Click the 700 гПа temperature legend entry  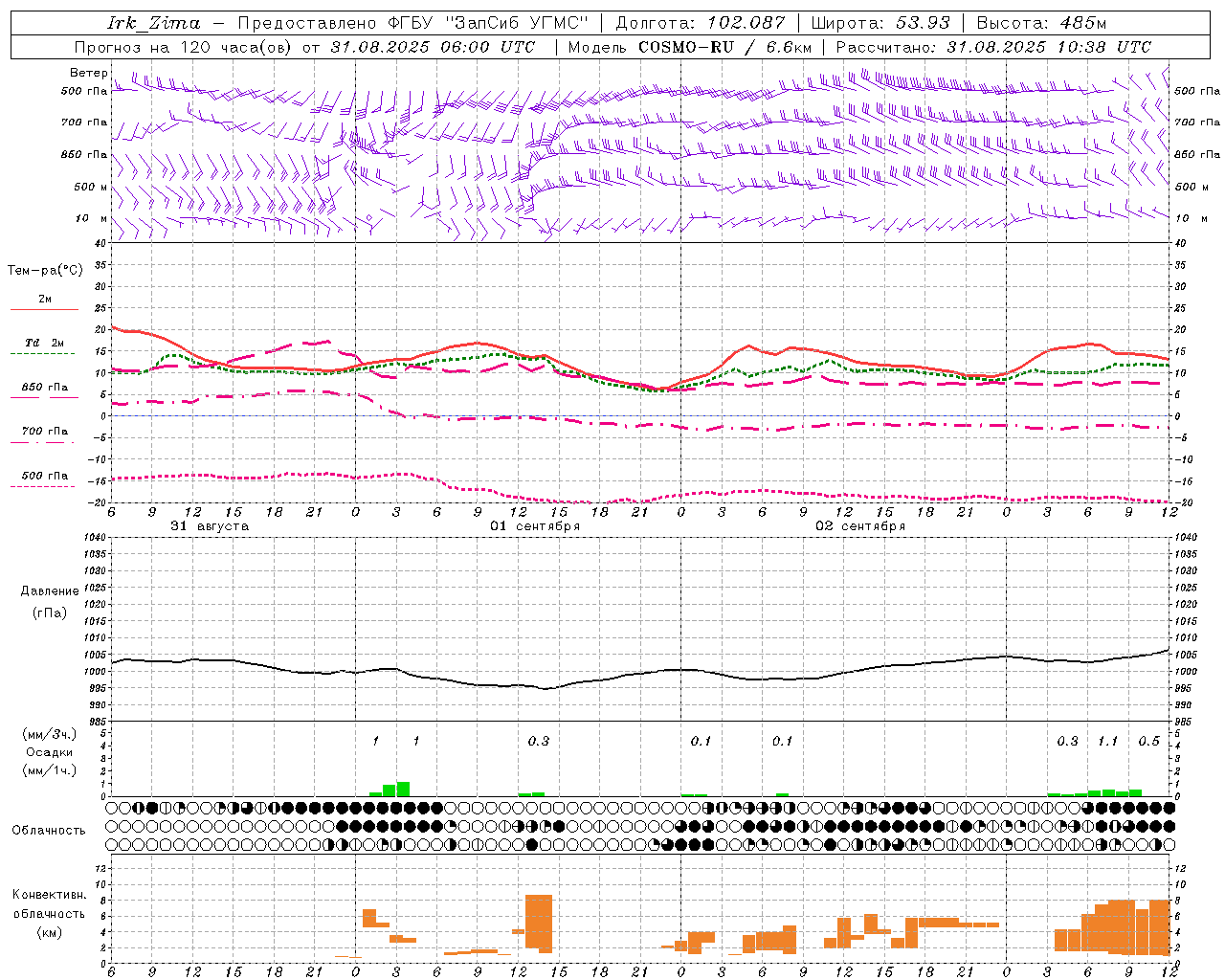(x=44, y=435)
